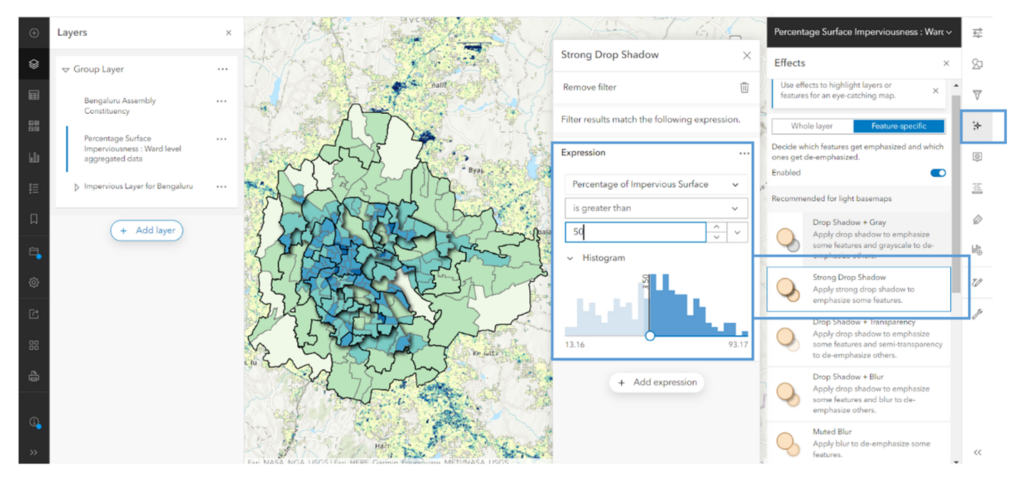The width and height of the screenshot is (1024, 482).
Task: Click the Add expression button
Action: point(655,382)
